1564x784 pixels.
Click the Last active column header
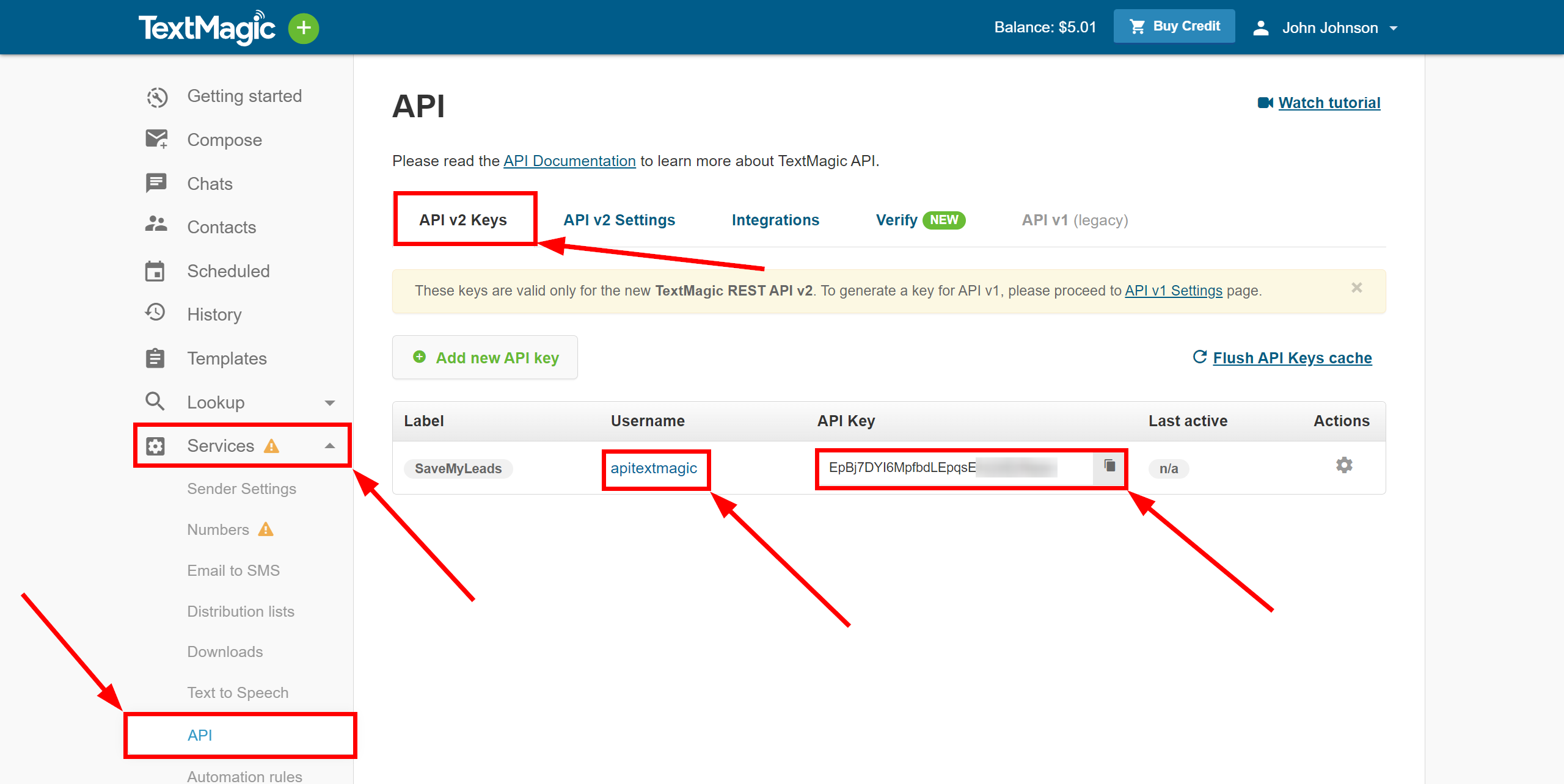point(1188,421)
